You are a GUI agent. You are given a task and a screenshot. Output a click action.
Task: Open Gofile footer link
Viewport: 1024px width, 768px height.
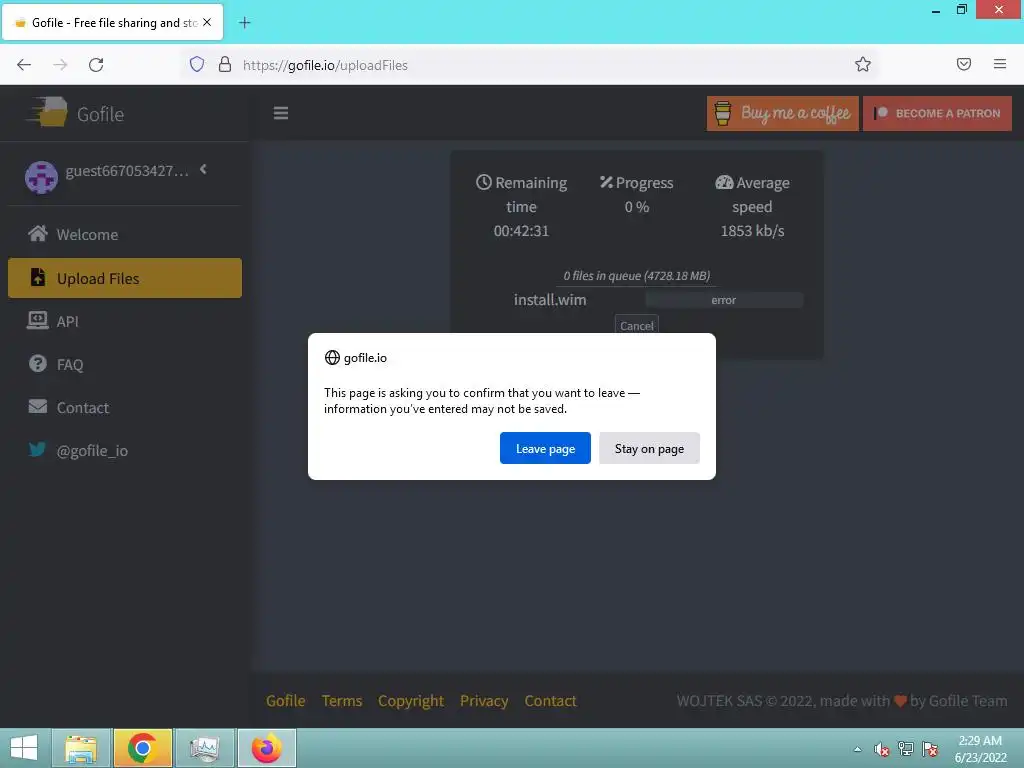click(x=285, y=700)
